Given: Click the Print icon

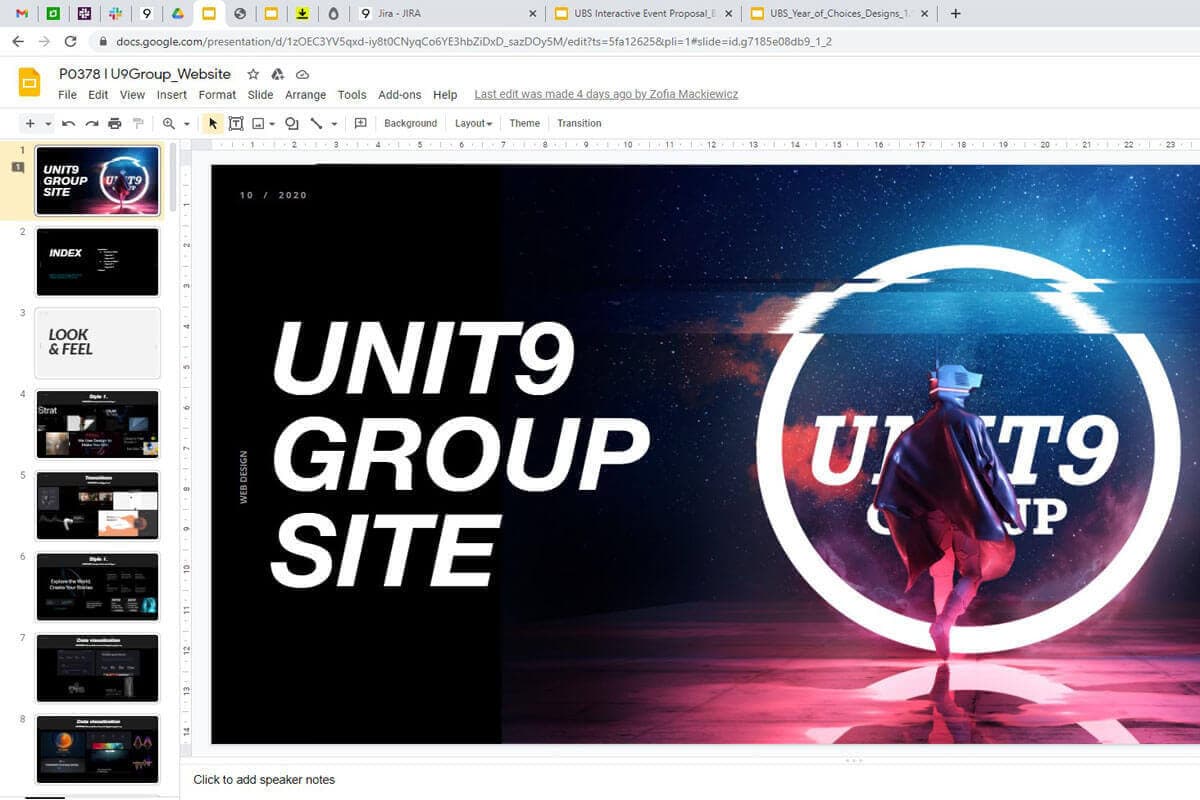Looking at the screenshot, I should [x=115, y=123].
